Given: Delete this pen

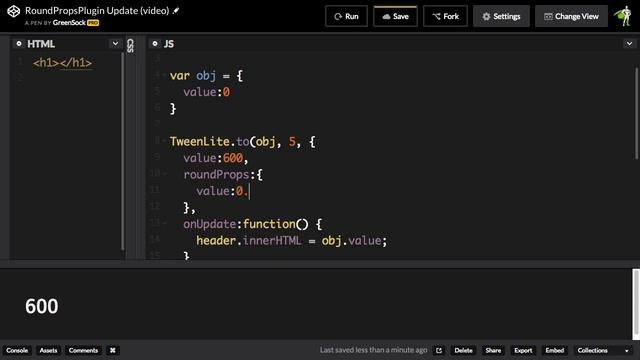Looking at the screenshot, I should [463, 350].
